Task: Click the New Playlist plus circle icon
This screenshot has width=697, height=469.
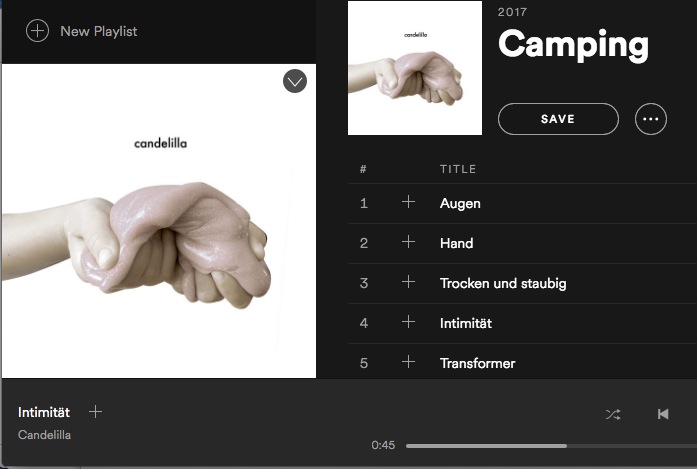Action: click(37, 31)
